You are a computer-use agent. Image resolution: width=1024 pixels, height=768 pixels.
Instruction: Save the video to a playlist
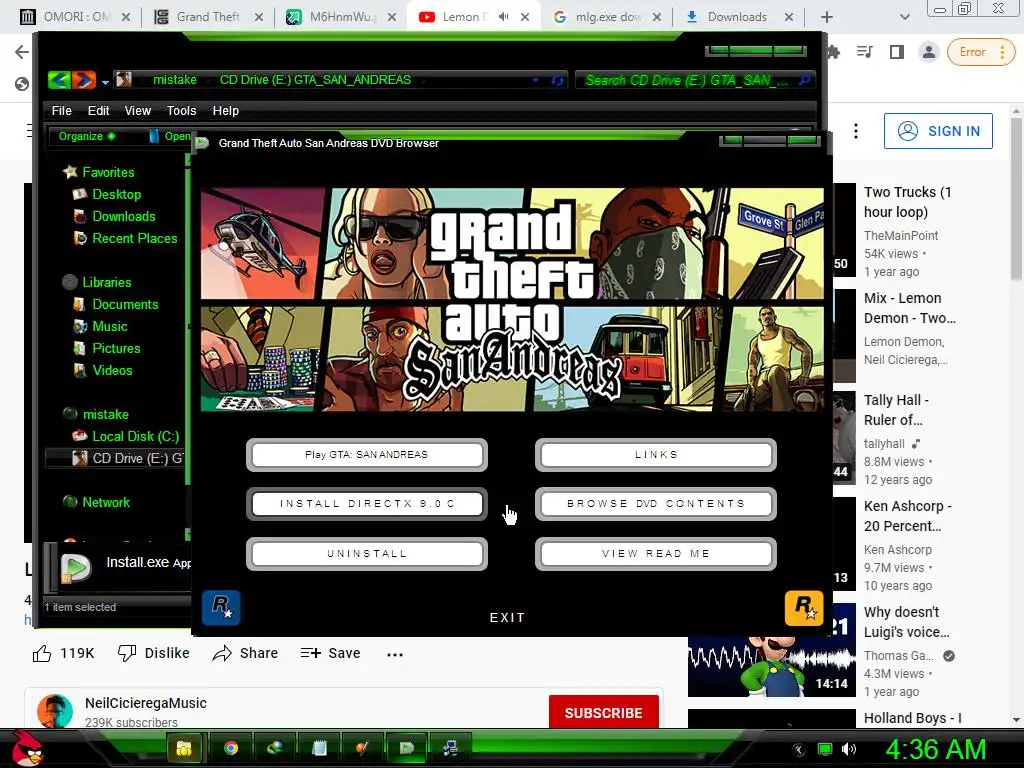[330, 653]
